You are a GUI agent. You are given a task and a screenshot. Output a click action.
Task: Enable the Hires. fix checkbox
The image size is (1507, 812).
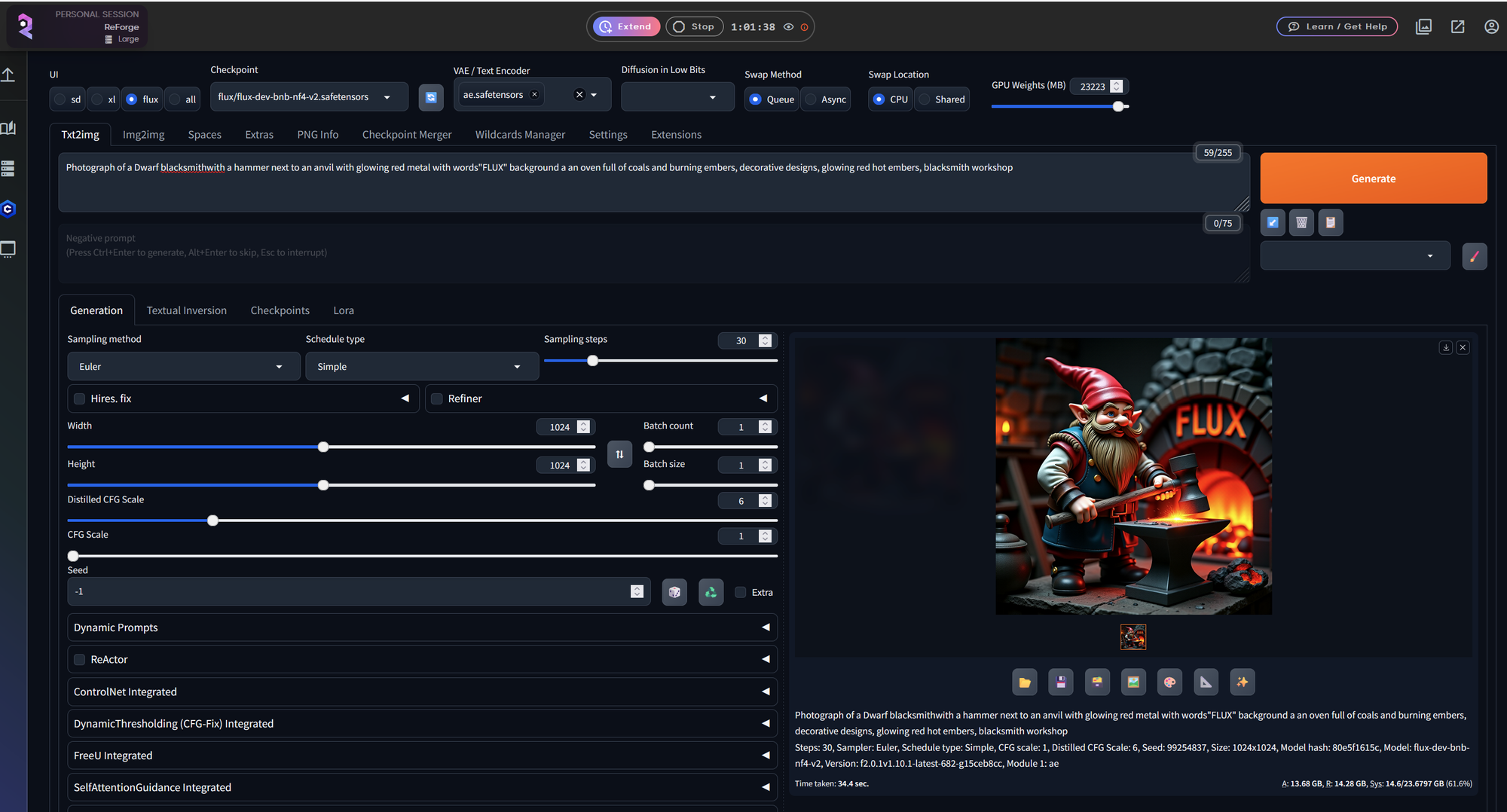click(x=79, y=398)
